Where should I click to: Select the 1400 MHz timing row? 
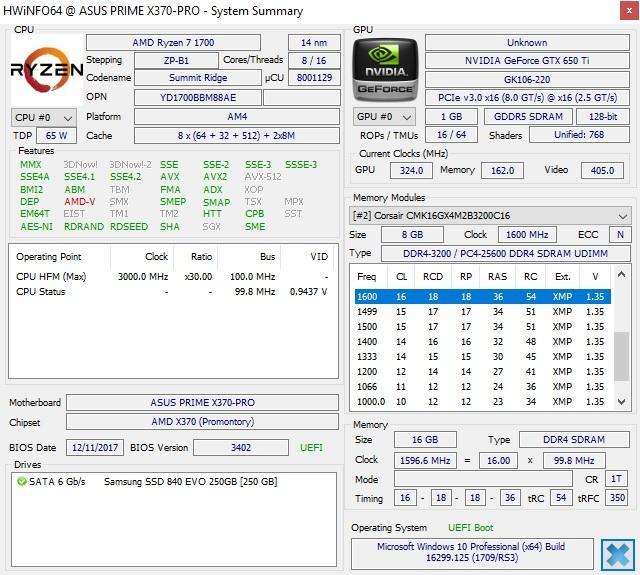coord(482,342)
